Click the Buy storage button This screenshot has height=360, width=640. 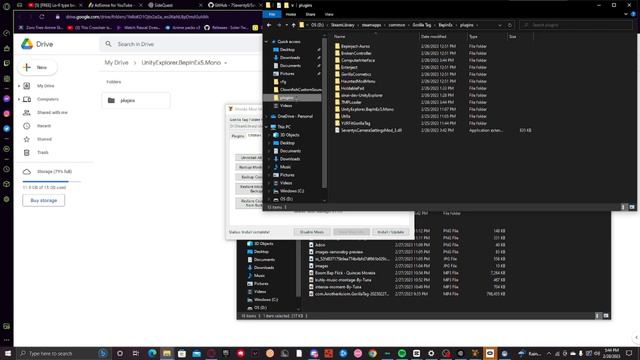click(44, 200)
